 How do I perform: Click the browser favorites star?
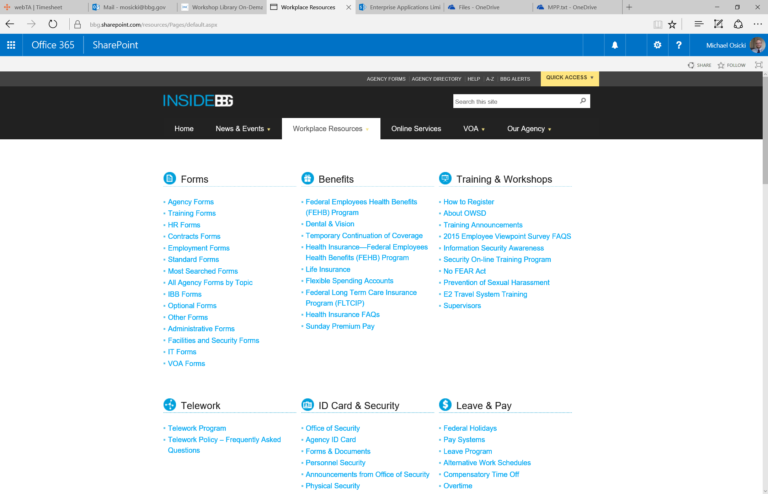(672, 23)
